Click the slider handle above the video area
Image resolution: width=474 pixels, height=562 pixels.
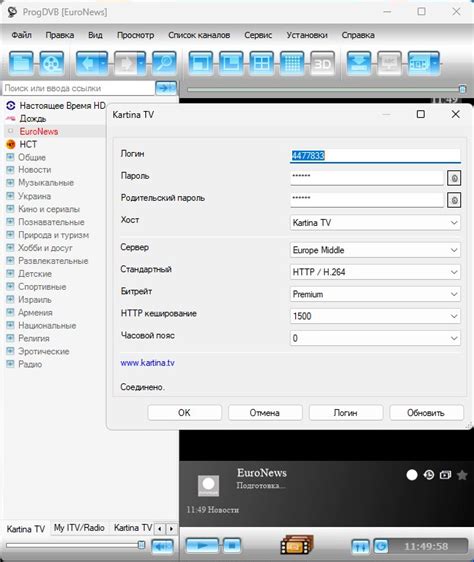coord(463,89)
